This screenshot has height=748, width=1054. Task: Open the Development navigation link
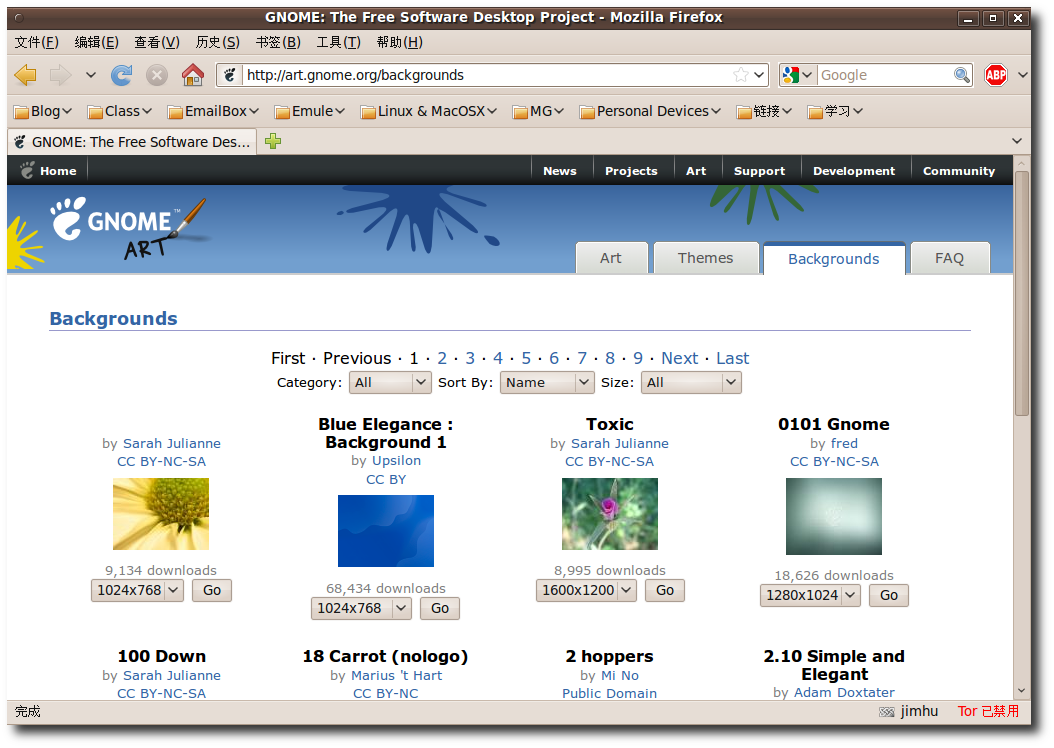pos(854,171)
